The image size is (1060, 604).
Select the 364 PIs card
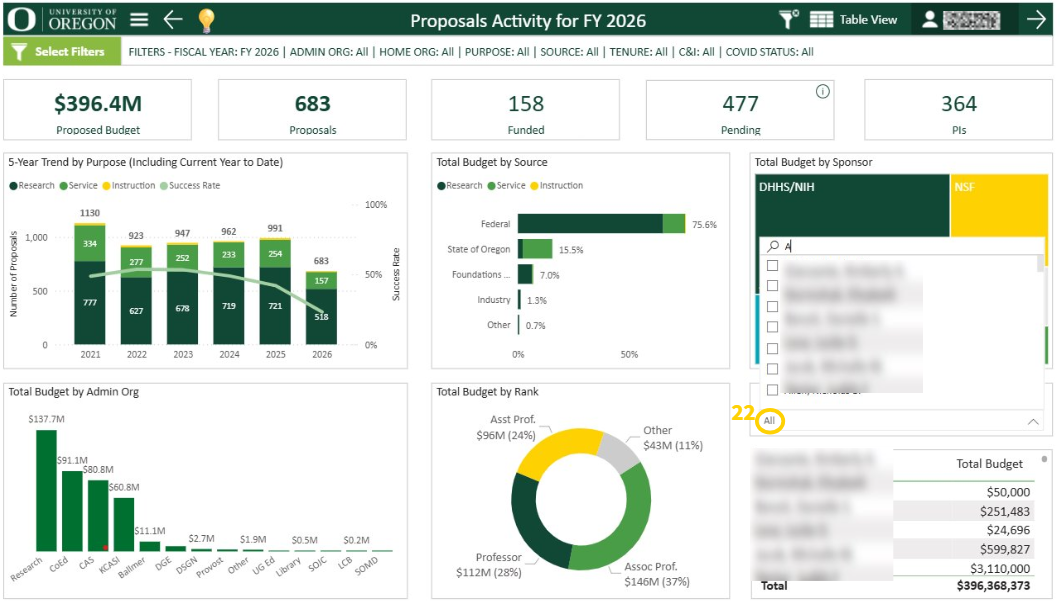point(959,110)
